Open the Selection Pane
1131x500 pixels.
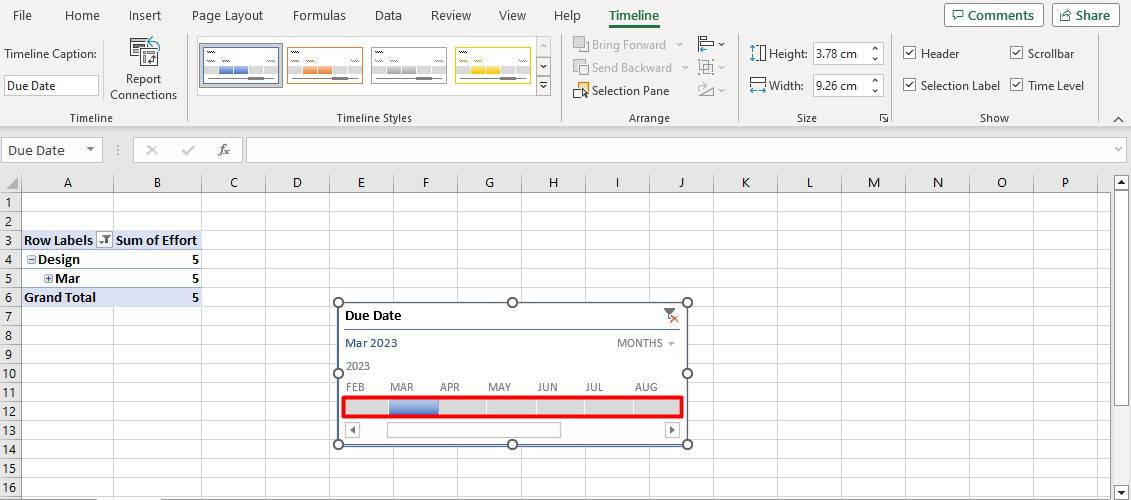click(621, 91)
